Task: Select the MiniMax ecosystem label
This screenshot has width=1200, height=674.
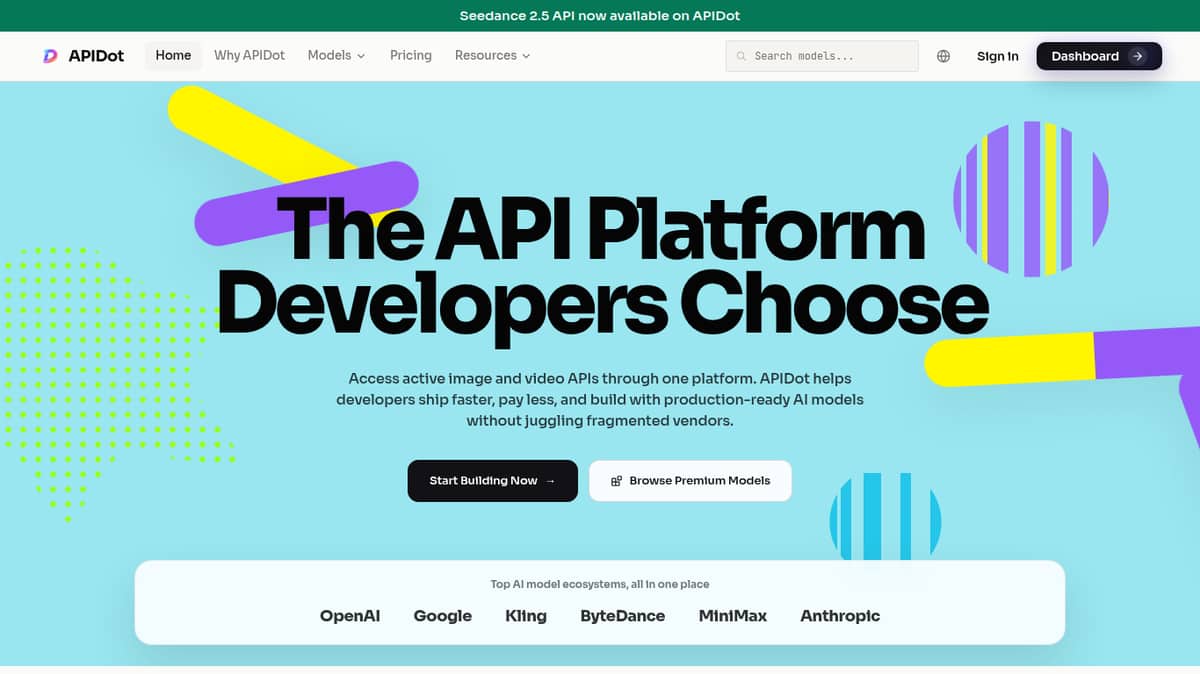Action: click(733, 616)
